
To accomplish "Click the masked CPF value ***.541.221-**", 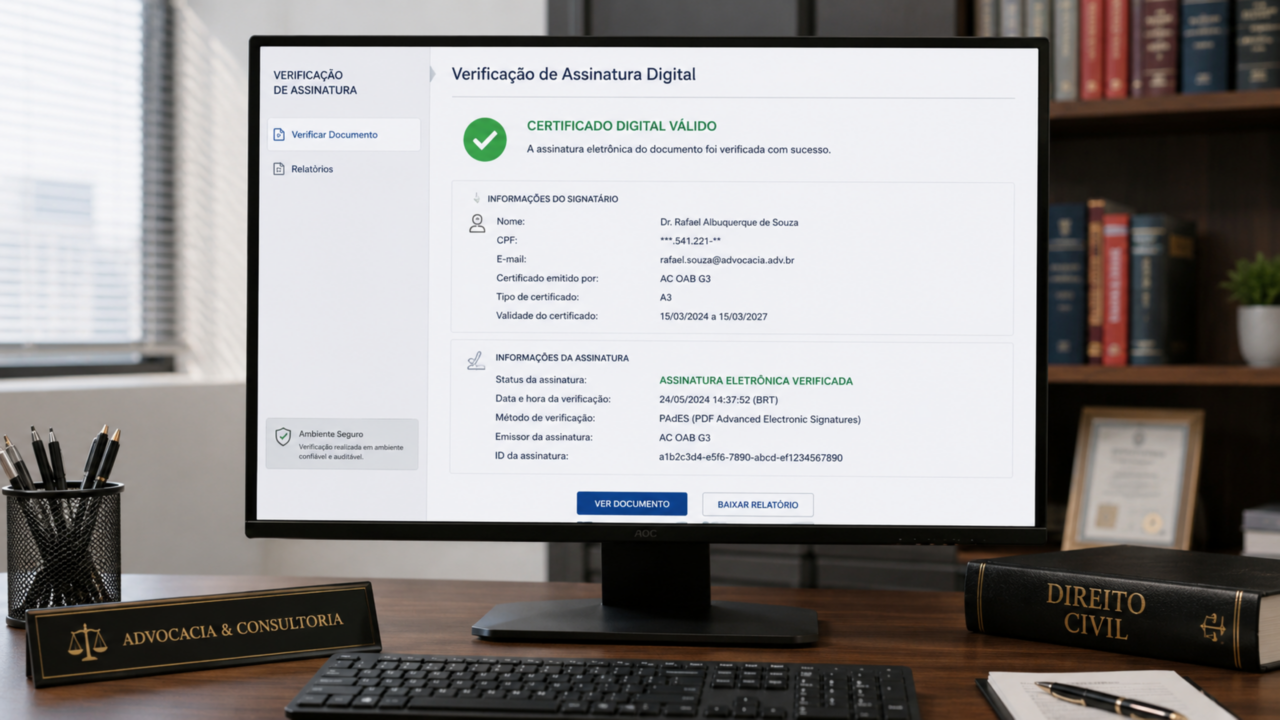I will tap(690, 241).
